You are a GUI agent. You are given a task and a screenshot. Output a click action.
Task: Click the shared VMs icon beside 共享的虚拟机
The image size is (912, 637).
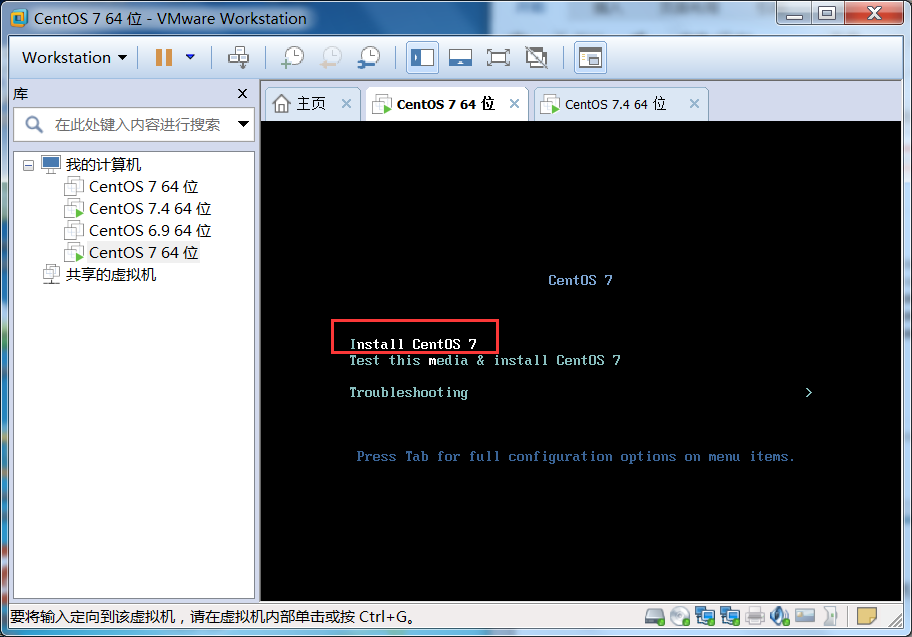point(51,274)
